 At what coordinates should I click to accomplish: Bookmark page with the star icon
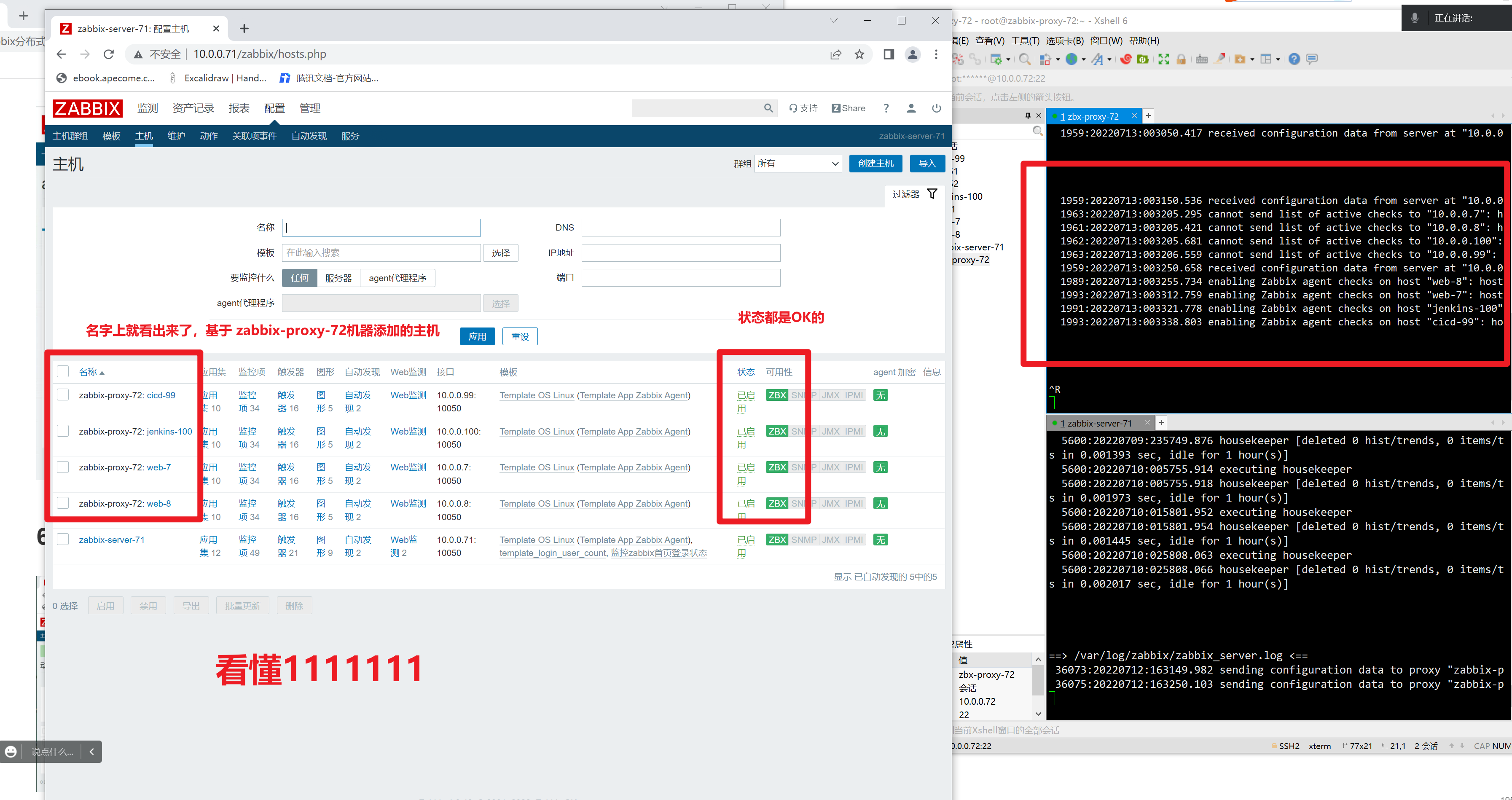point(859,54)
